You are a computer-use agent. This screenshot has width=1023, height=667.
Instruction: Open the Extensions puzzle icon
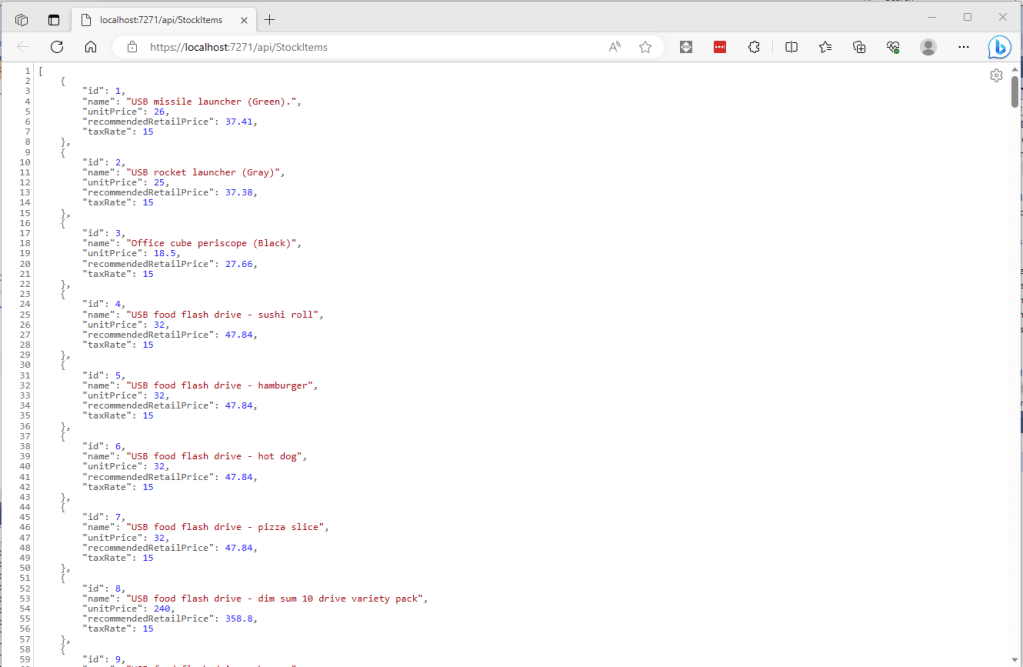tap(755, 47)
